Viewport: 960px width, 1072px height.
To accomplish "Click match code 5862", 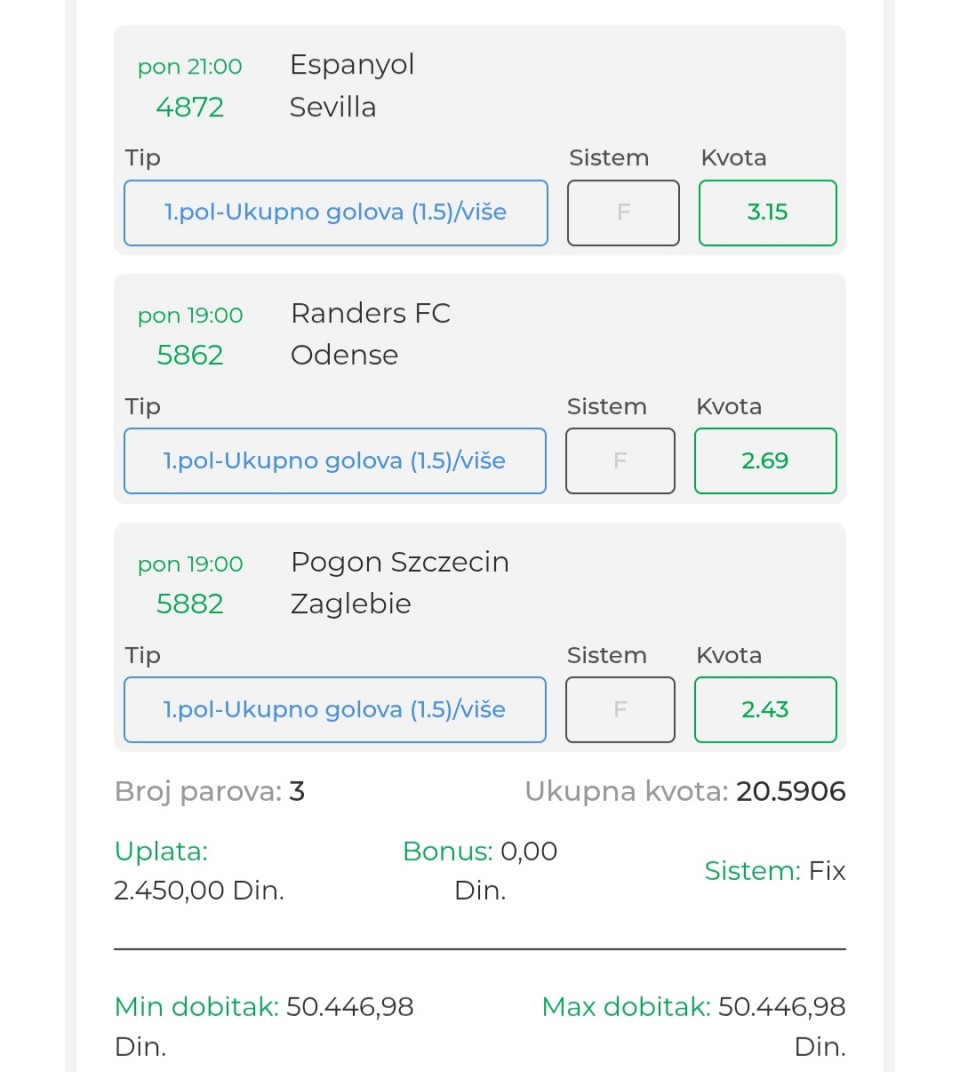I will [190, 355].
